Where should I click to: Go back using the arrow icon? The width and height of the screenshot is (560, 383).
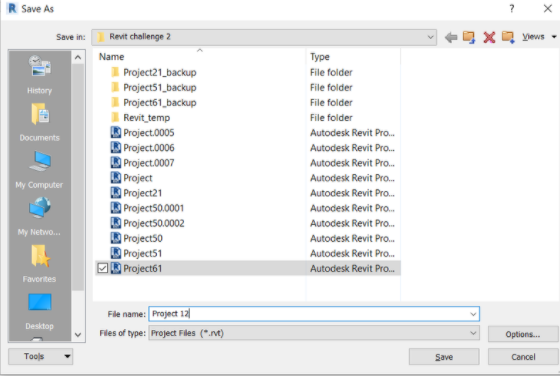click(451, 37)
